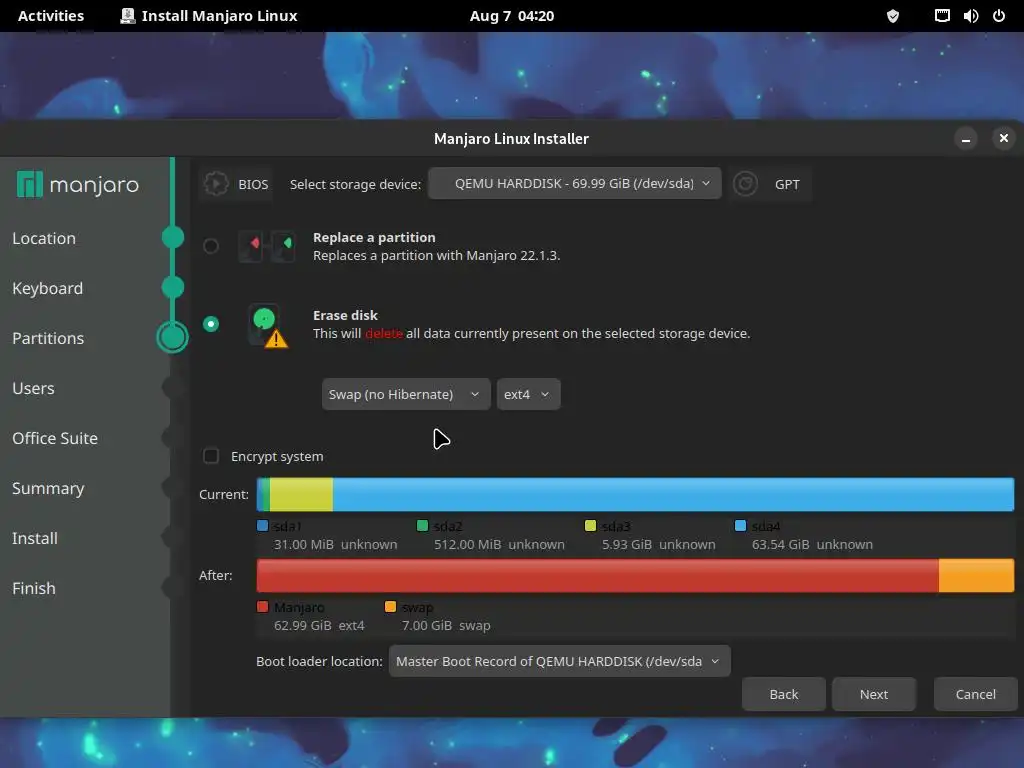Click the Manjaro red color swatch
The height and width of the screenshot is (768, 1024).
[x=263, y=607]
